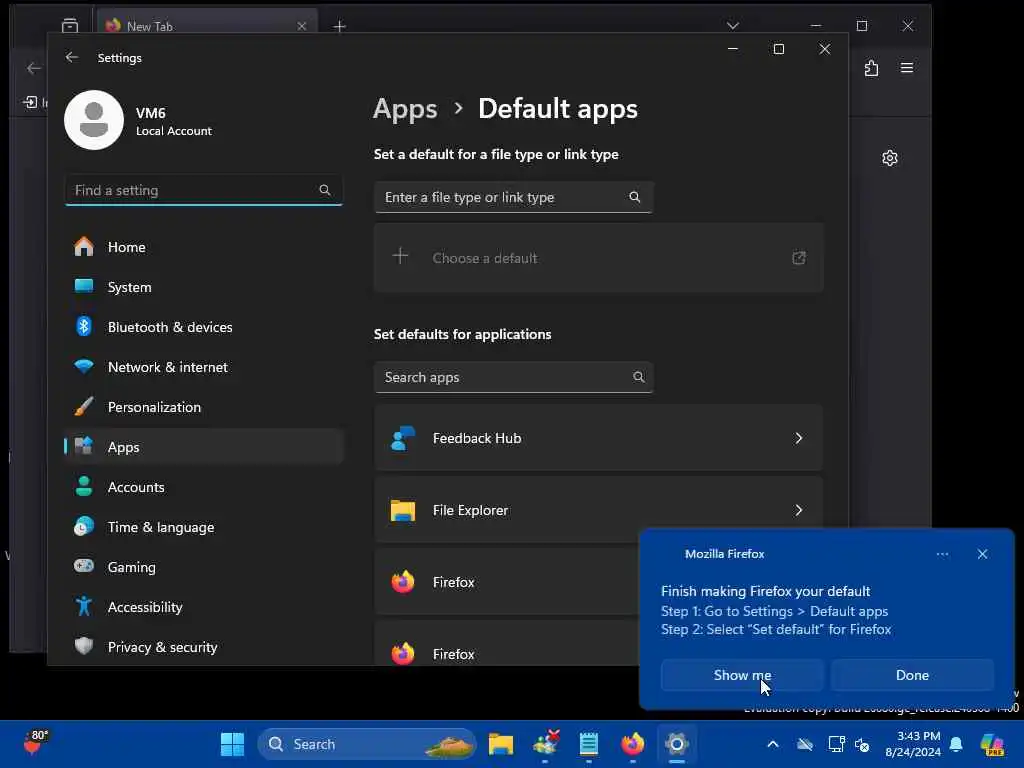Open the Firefox hamburger menu
Image resolution: width=1024 pixels, height=768 pixels.
click(907, 68)
